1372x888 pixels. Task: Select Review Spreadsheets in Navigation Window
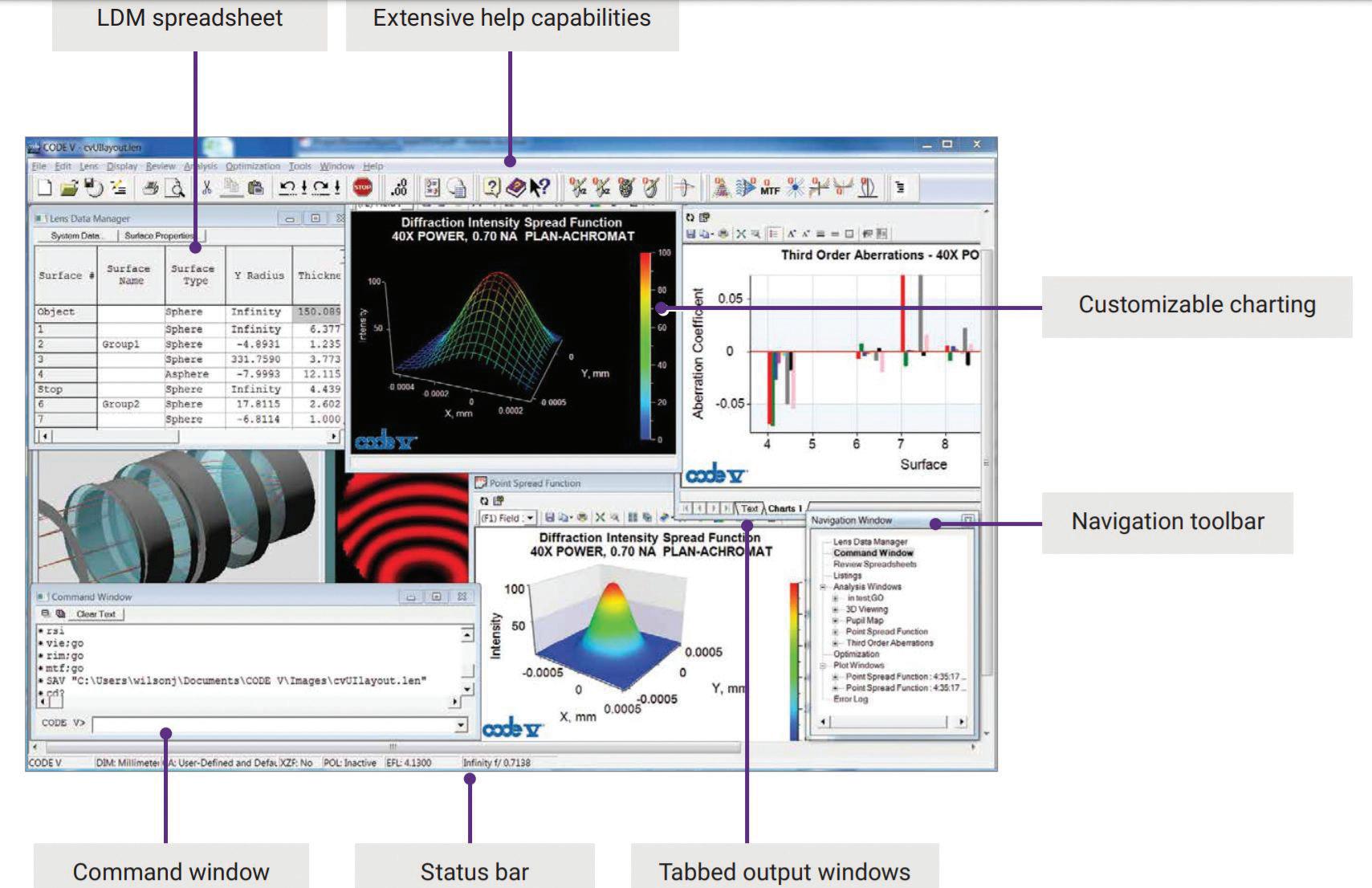coord(875,564)
